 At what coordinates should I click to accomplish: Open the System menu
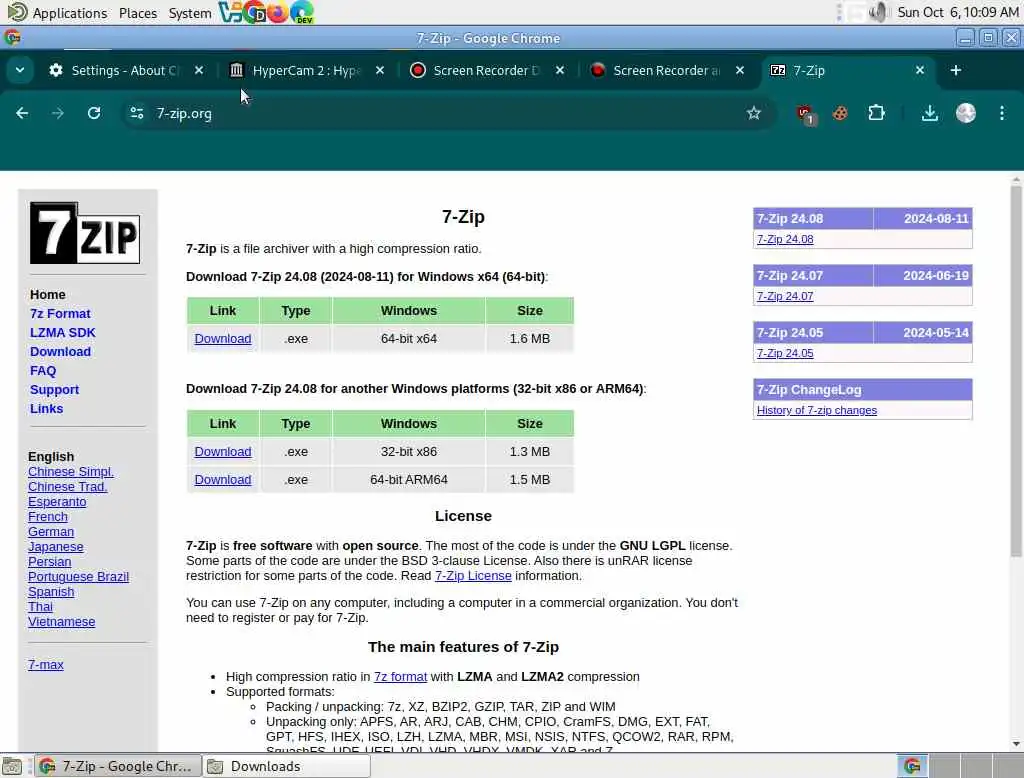[x=189, y=12]
